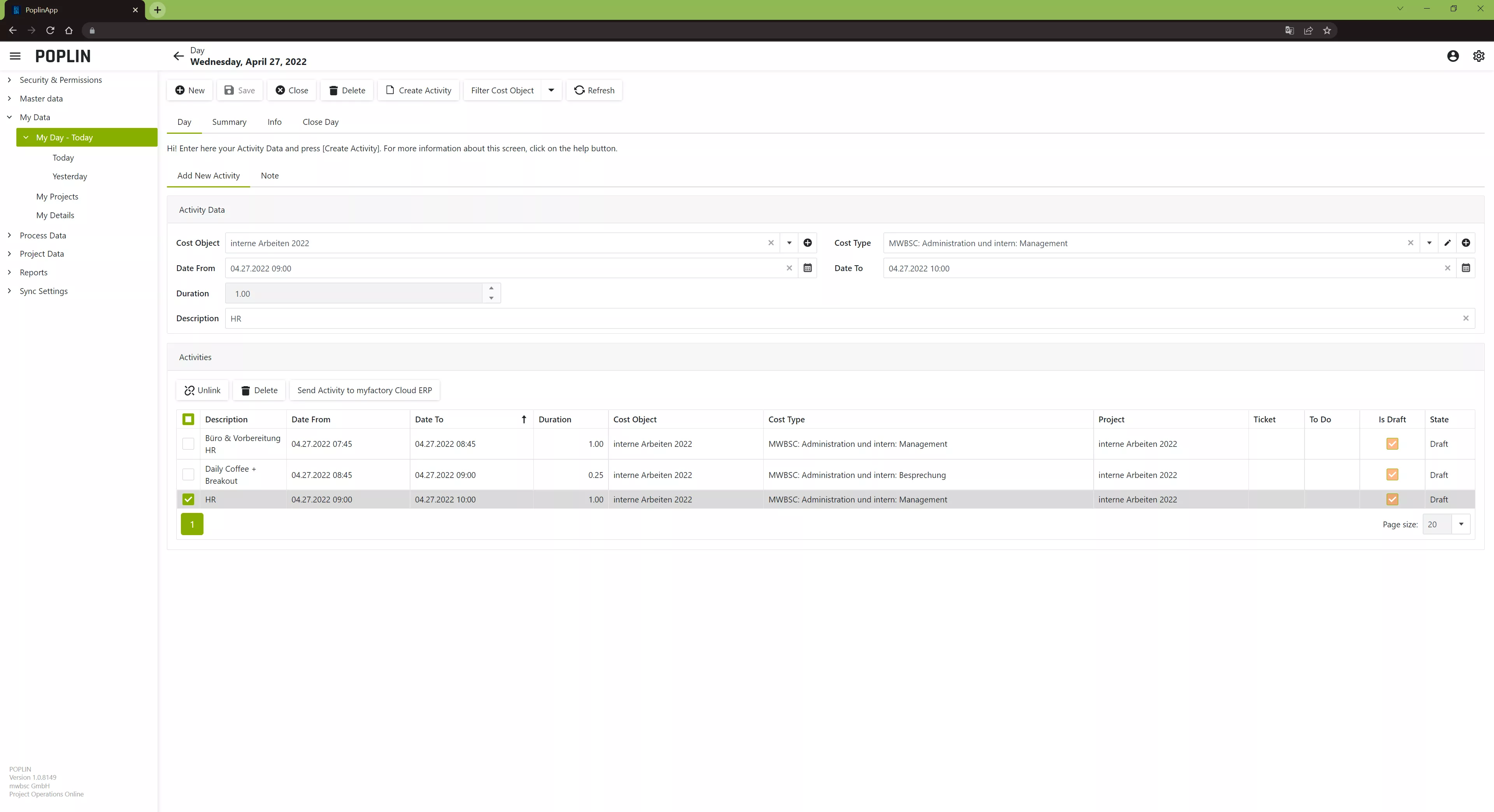Add new Cost Object with plus icon
Image resolution: width=1494 pixels, height=812 pixels.
pos(807,243)
